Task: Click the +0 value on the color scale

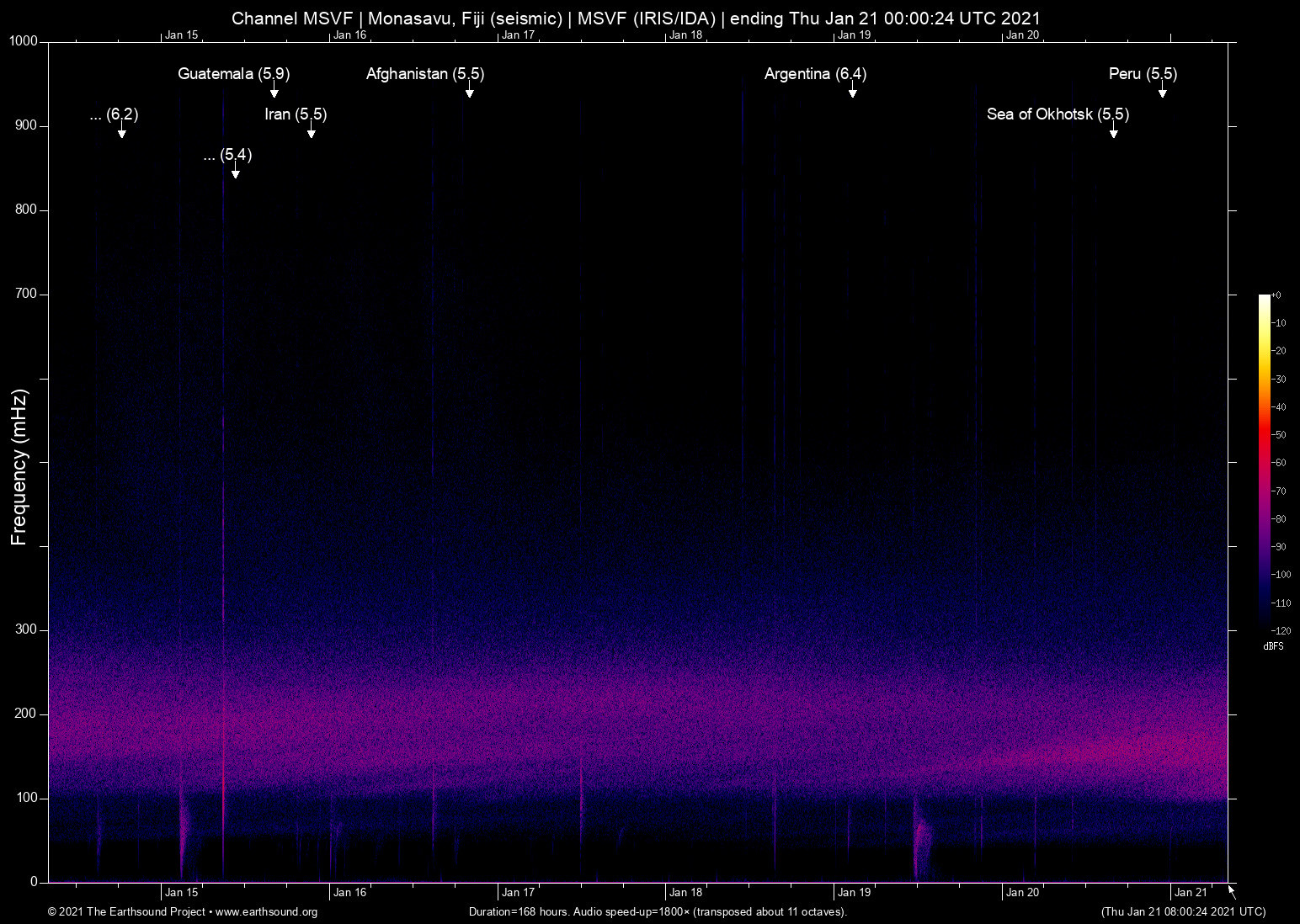Action: coord(1276,295)
